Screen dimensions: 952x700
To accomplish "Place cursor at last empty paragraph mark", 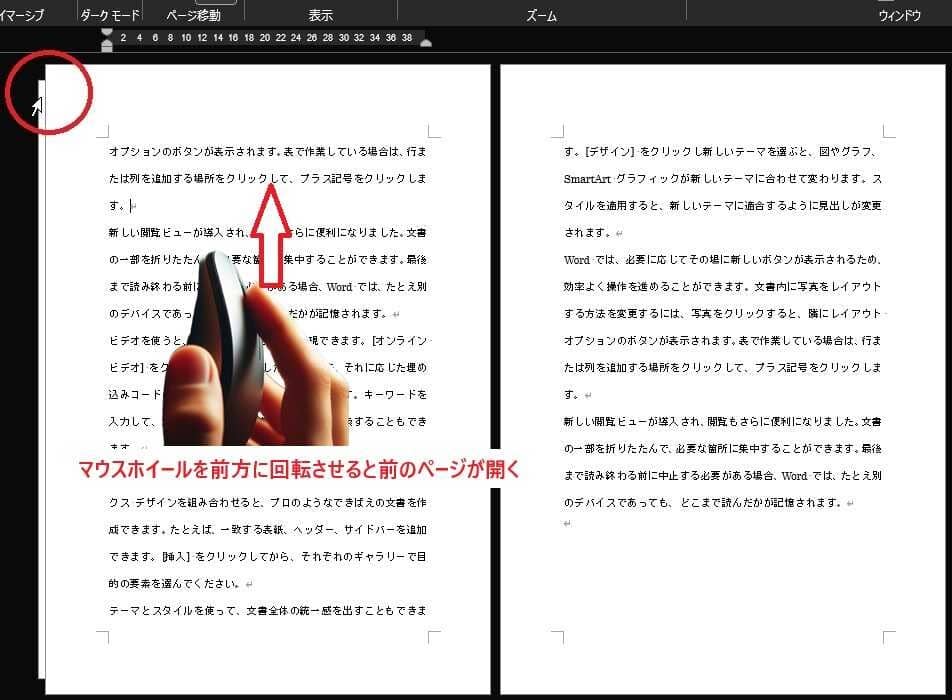I will (x=567, y=524).
